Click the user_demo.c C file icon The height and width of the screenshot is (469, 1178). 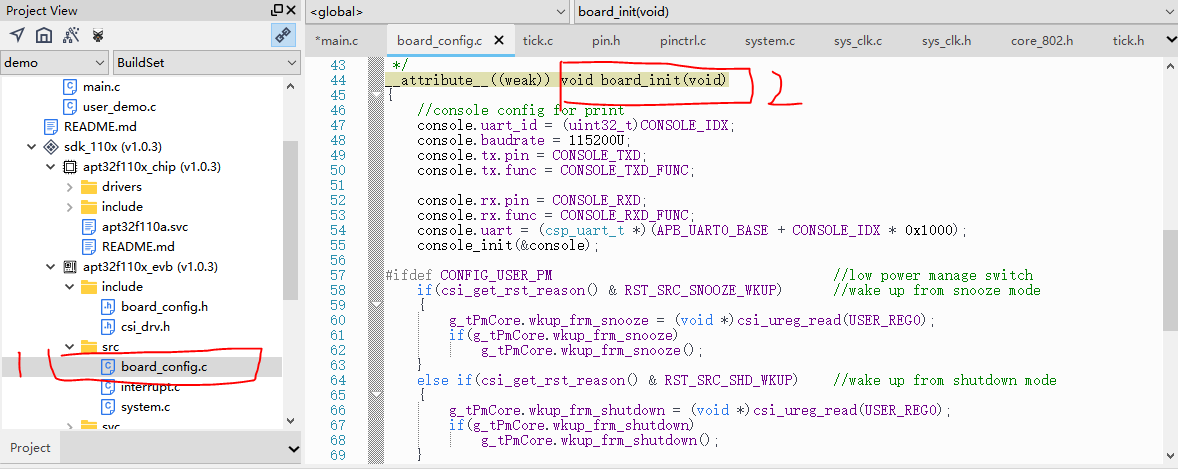70,107
